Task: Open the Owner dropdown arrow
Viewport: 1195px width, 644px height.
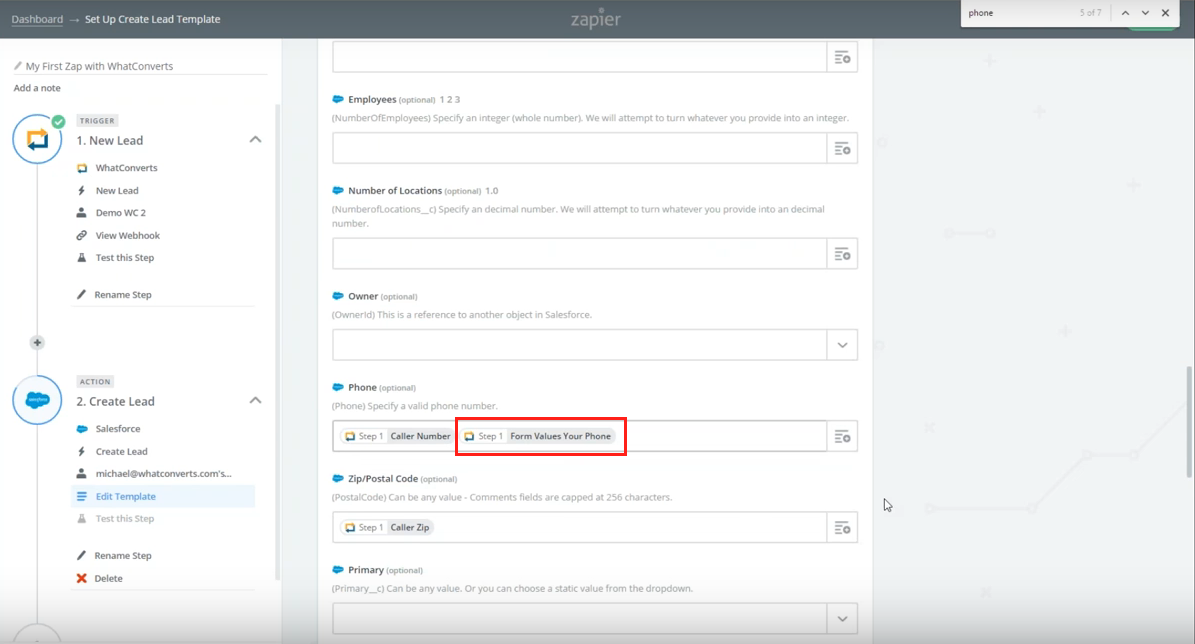Action: [x=842, y=345]
